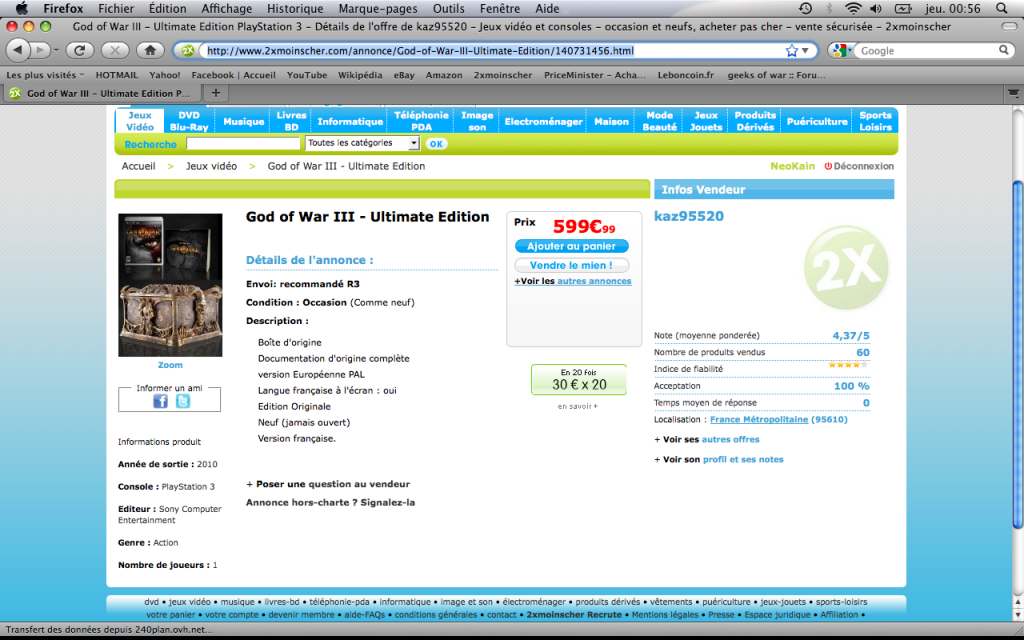Click the Google search engine icon
Screen dimensions: 1024x640
pyautogui.click(x=840, y=50)
